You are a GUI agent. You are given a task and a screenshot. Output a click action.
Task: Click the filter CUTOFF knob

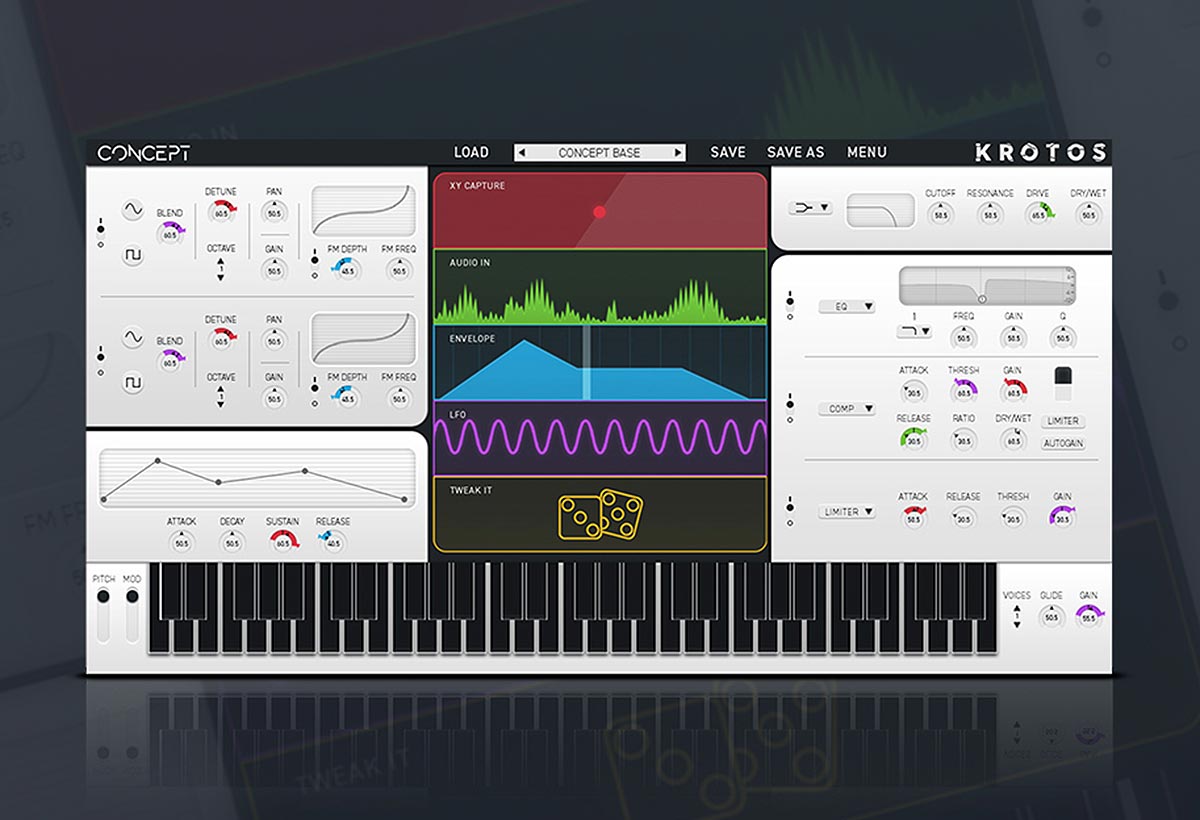(x=940, y=214)
